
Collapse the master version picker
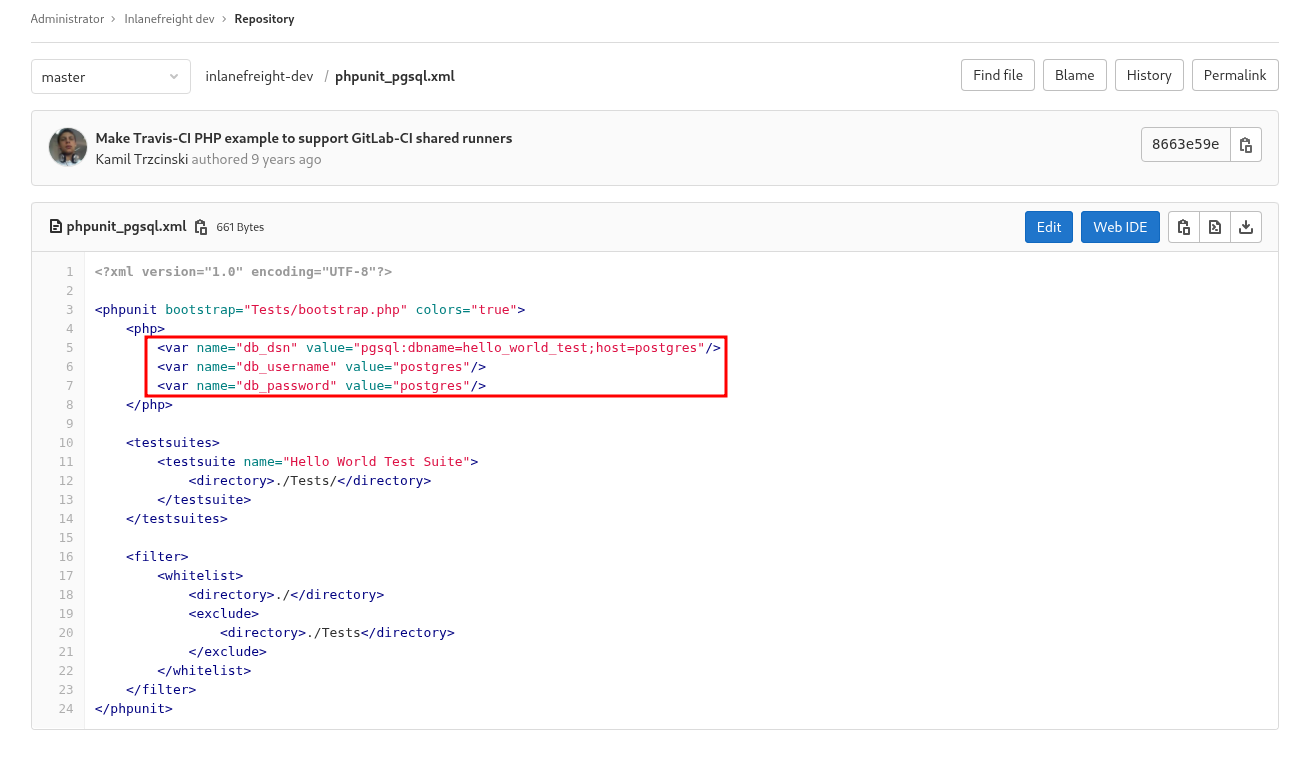[110, 76]
